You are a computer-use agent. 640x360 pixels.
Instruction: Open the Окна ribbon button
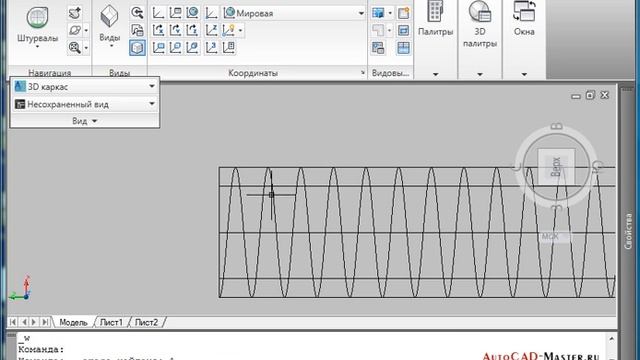coord(524,18)
